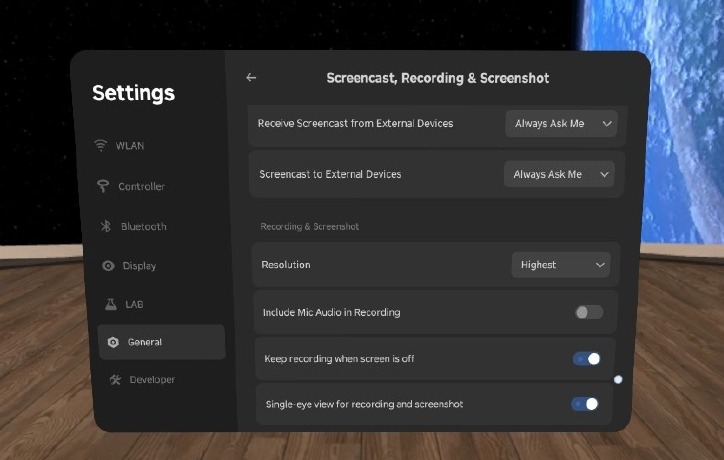This screenshot has height=460, width=724.
Task: Enable Include Mic Audio in Recording
Action: tap(589, 312)
